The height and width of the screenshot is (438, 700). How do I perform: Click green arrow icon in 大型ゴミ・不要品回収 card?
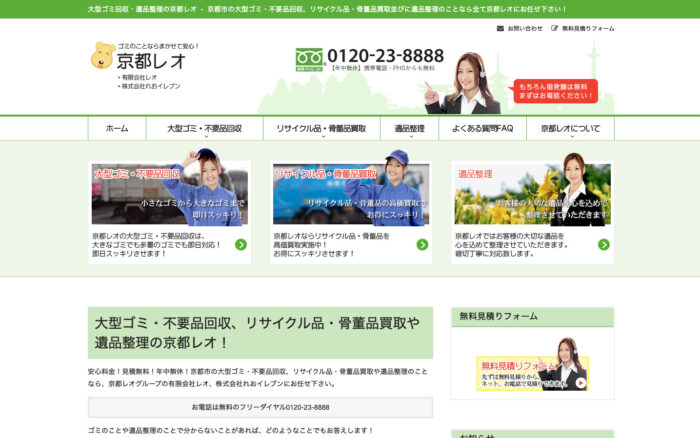[241, 244]
